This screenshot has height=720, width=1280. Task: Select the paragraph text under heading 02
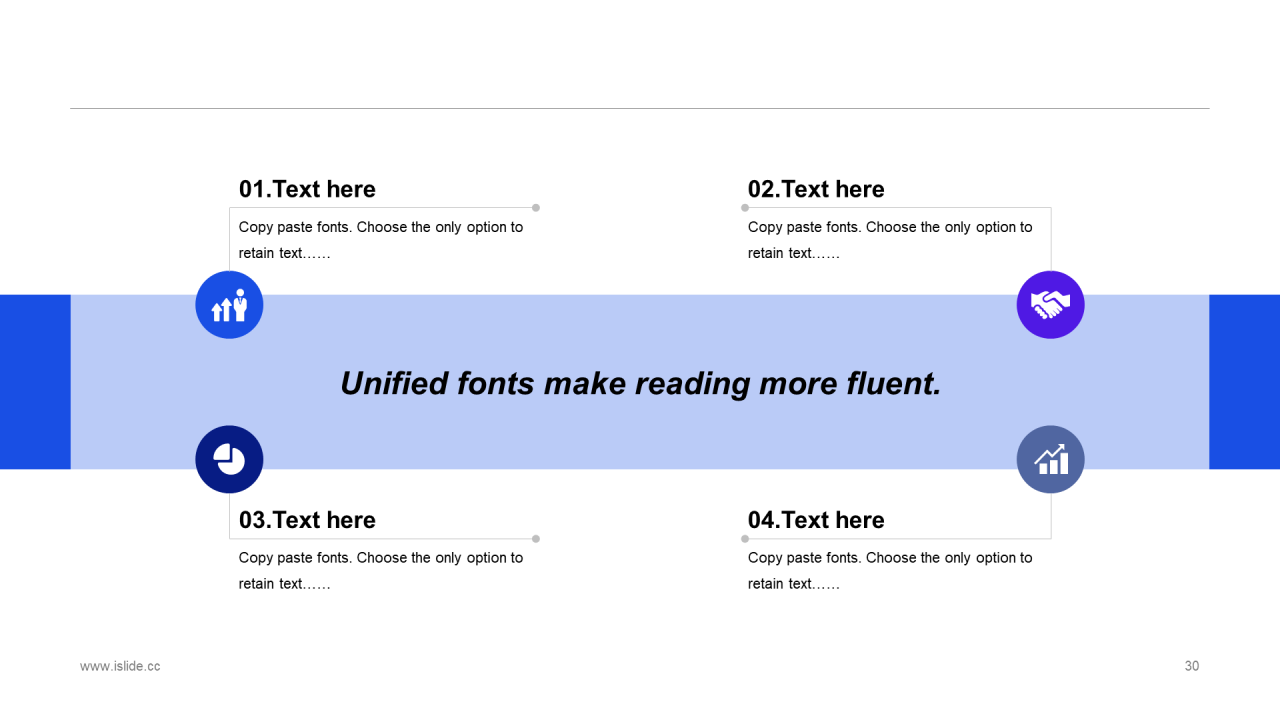pyautogui.click(x=889, y=240)
